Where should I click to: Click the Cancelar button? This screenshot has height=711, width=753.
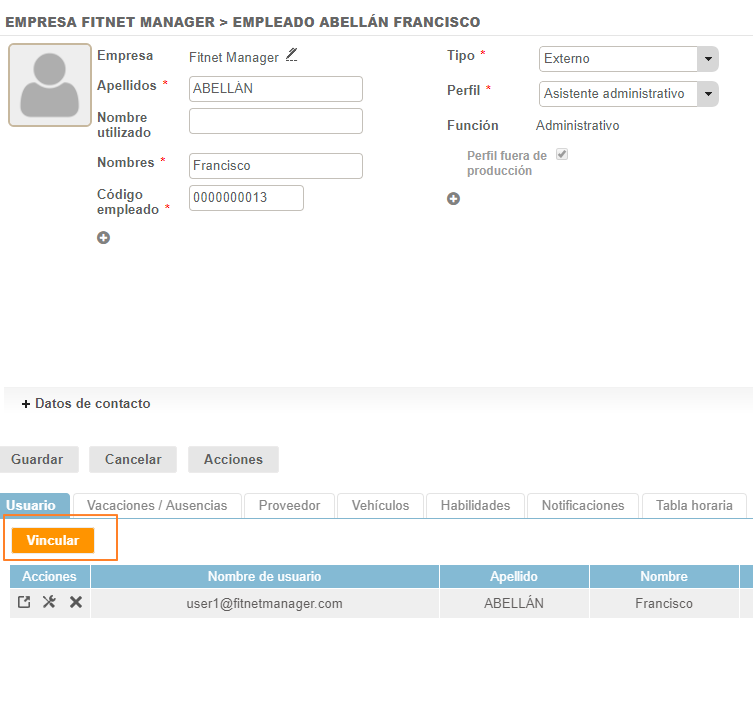pos(133,460)
